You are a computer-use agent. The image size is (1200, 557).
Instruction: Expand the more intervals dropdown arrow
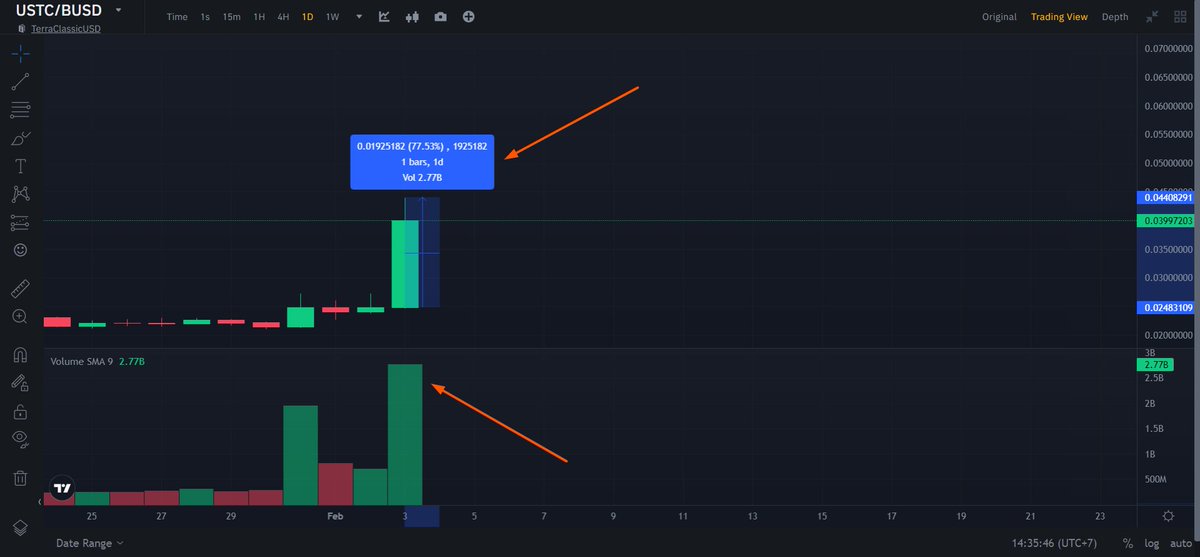[359, 17]
